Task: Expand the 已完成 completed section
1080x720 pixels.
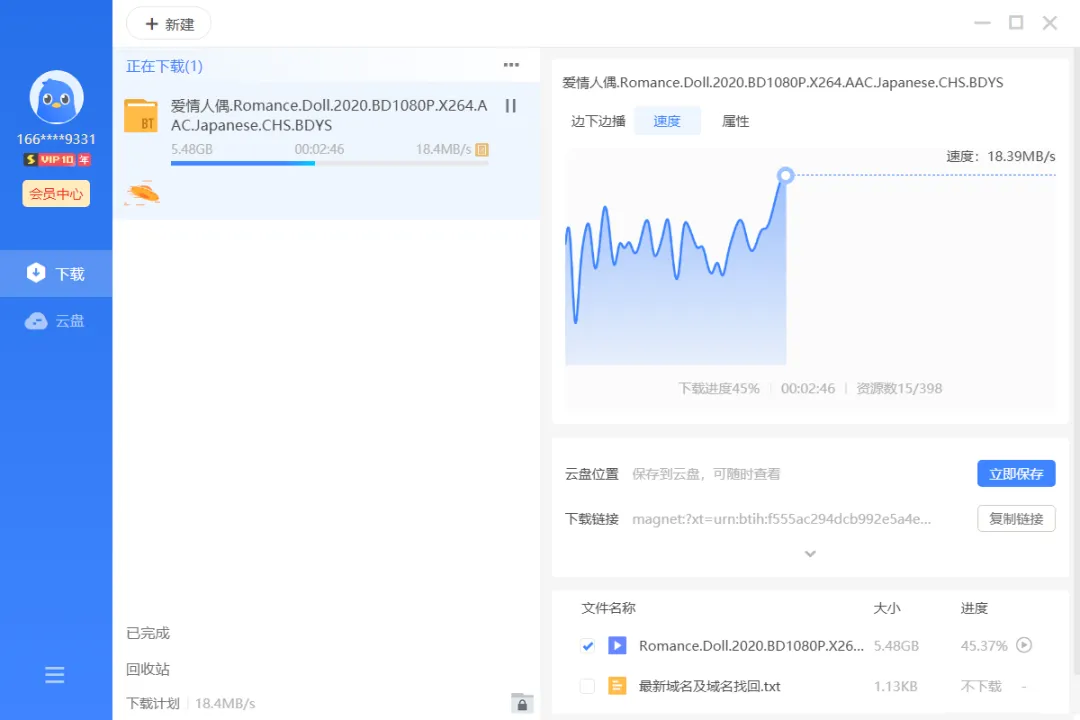Action: (x=148, y=633)
